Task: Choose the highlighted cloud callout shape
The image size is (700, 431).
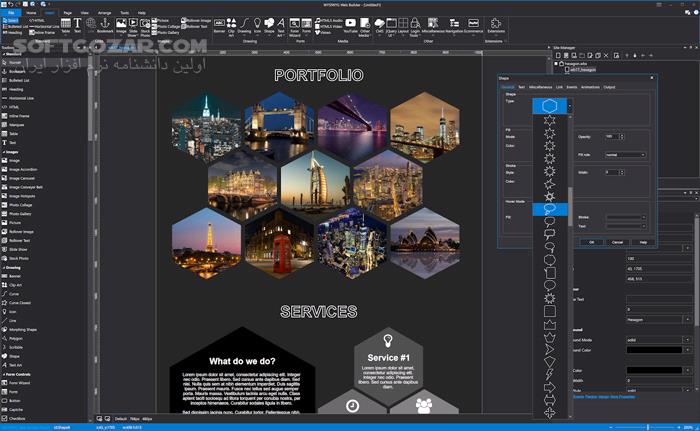Action: click(550, 209)
